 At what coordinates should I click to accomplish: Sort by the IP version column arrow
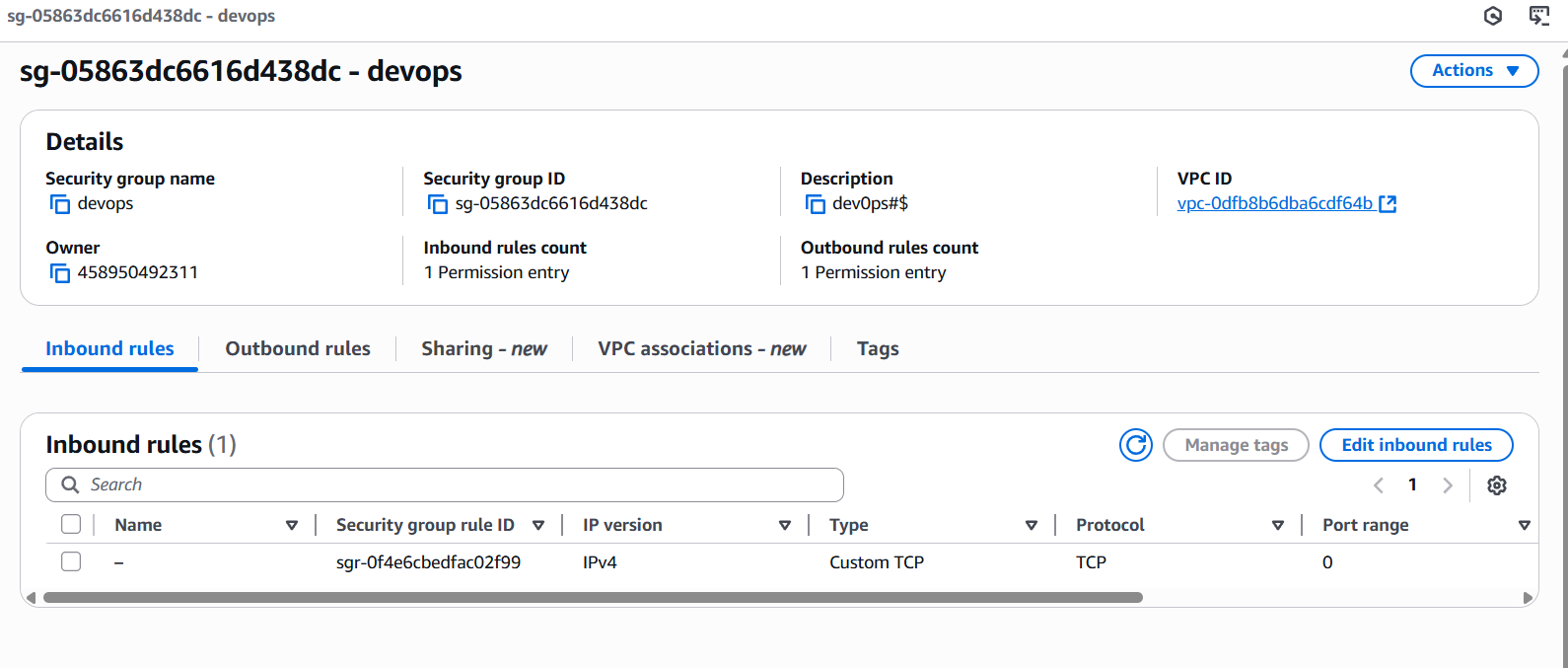pos(785,526)
